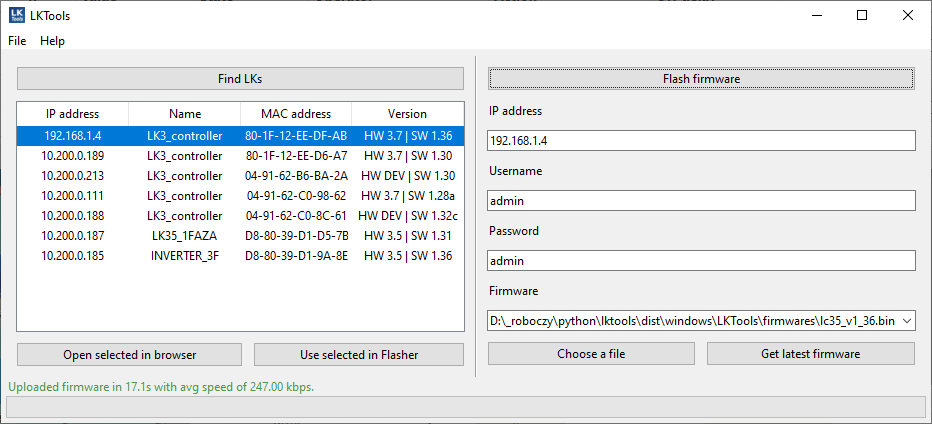
Task: Click the Find LKs button
Action: [x=240, y=78]
